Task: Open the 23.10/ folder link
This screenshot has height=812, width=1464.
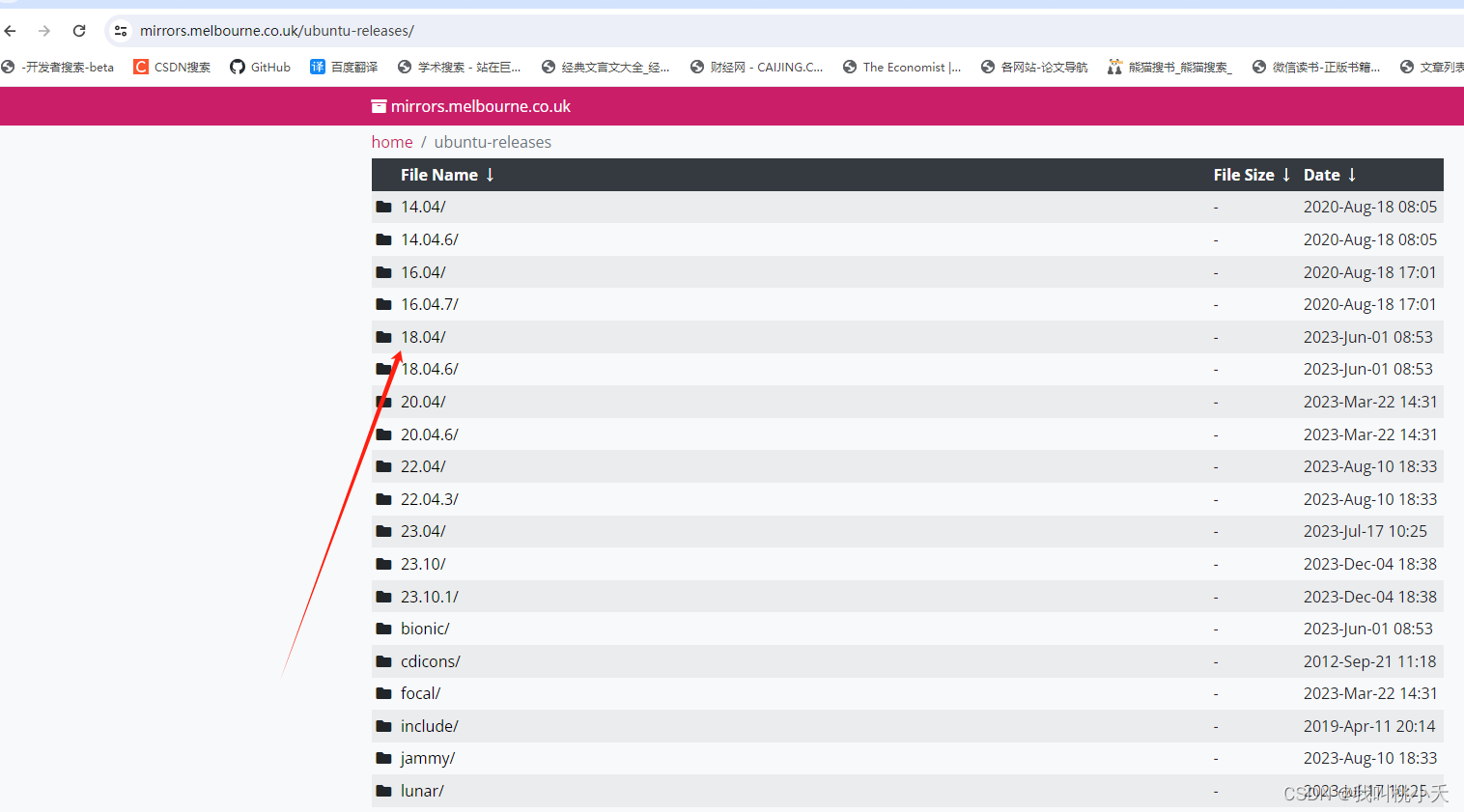Action: (x=423, y=564)
